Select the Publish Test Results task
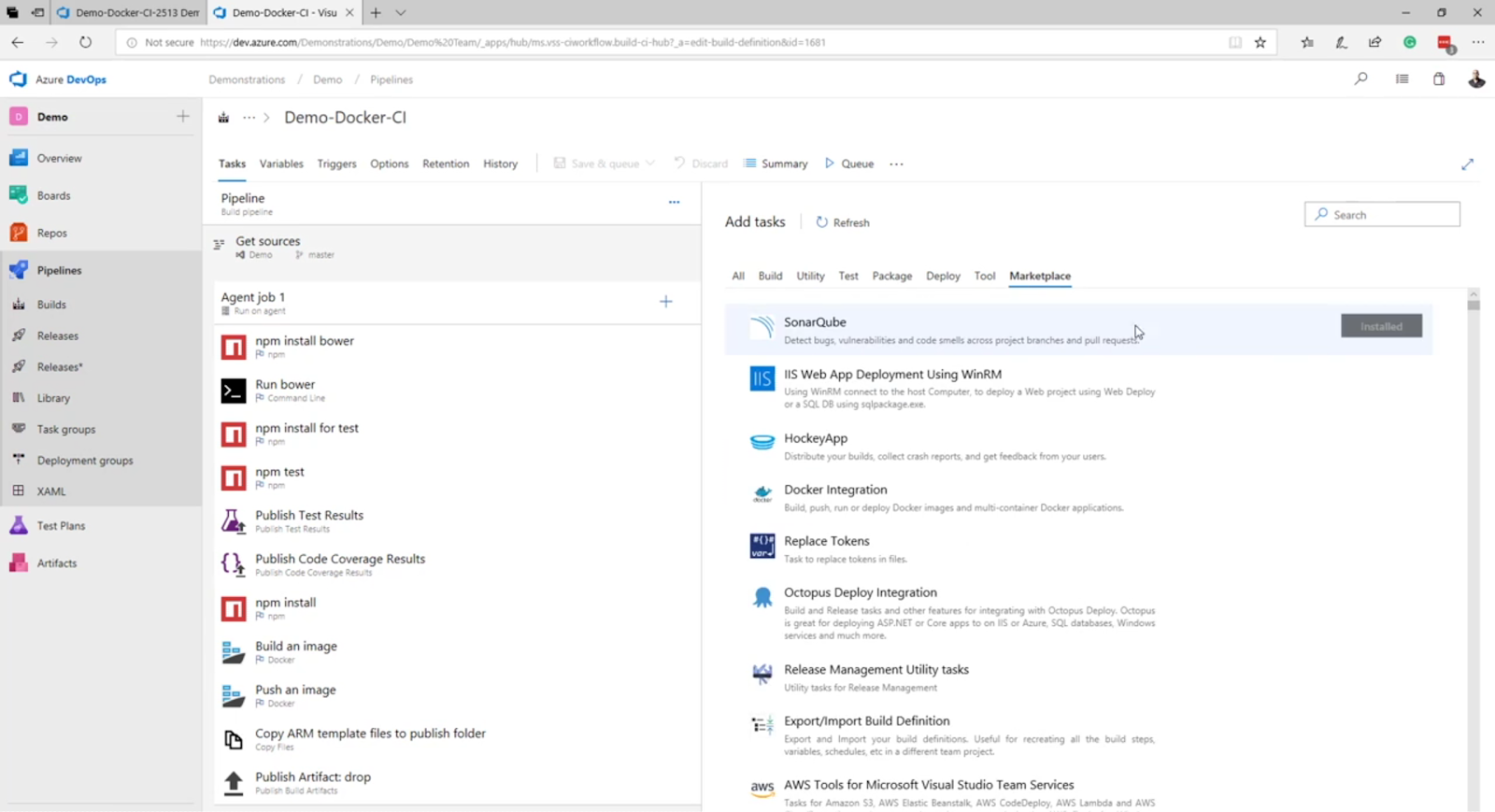This screenshot has height=812, width=1495. [457, 521]
